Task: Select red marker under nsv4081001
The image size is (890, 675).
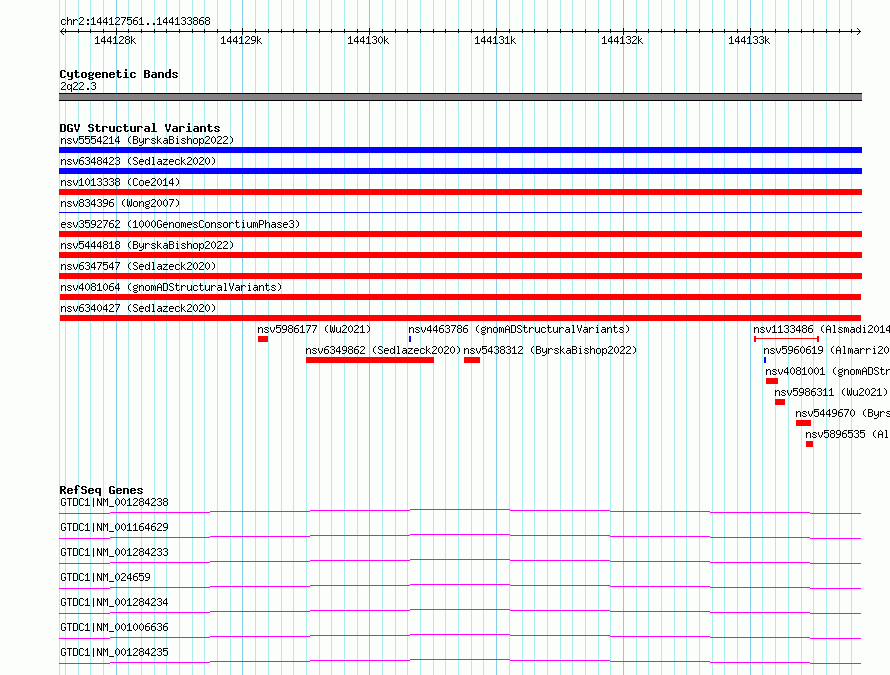Action: click(772, 381)
